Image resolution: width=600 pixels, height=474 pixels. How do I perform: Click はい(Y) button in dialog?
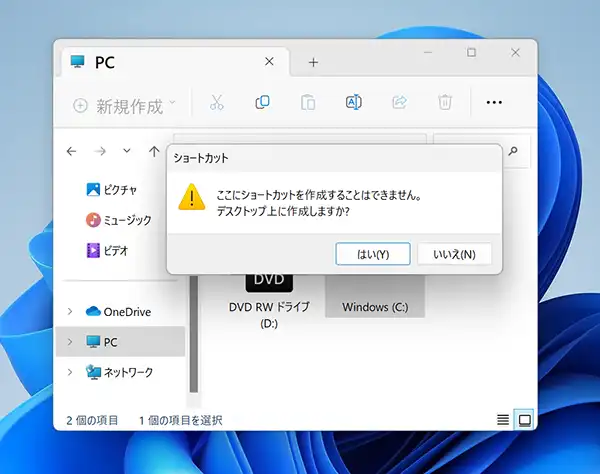point(373,254)
